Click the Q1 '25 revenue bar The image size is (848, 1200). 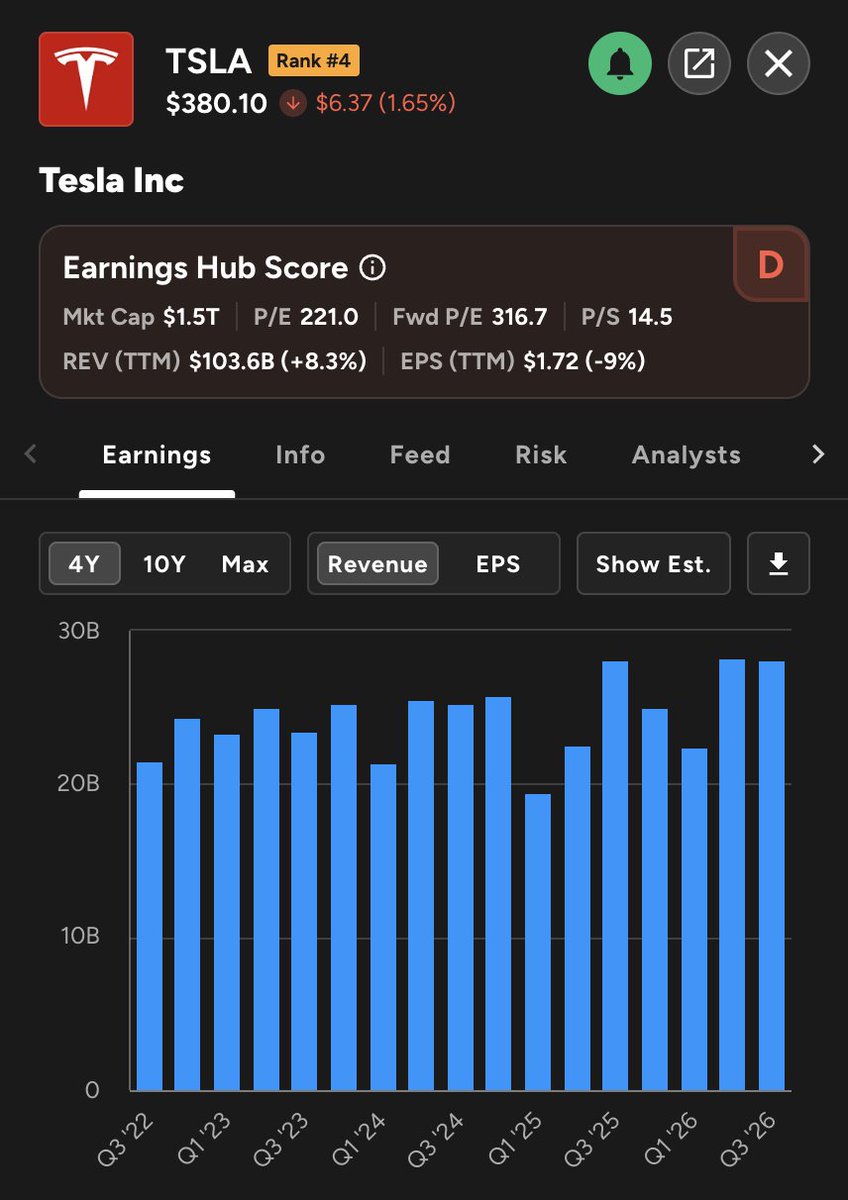(x=538, y=942)
